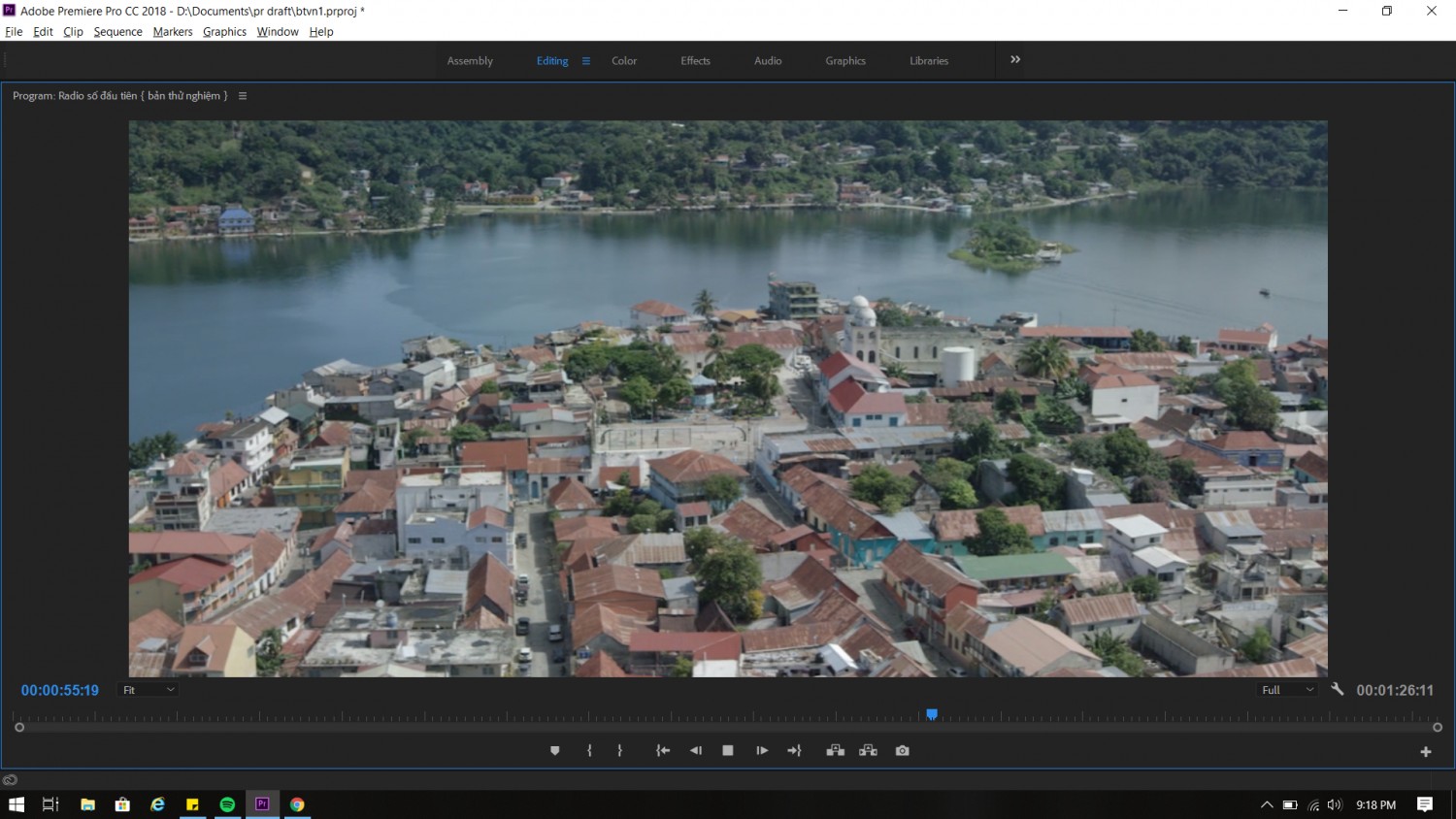Open the Edit menu

pos(43,32)
